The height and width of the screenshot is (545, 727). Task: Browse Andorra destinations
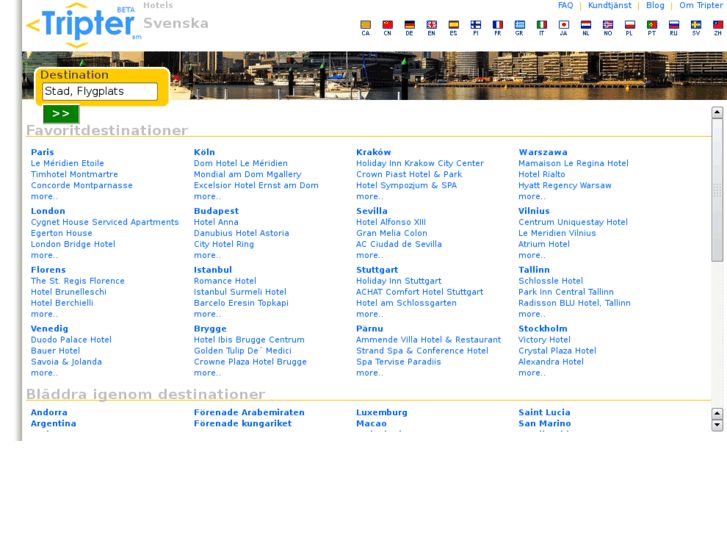(x=49, y=413)
